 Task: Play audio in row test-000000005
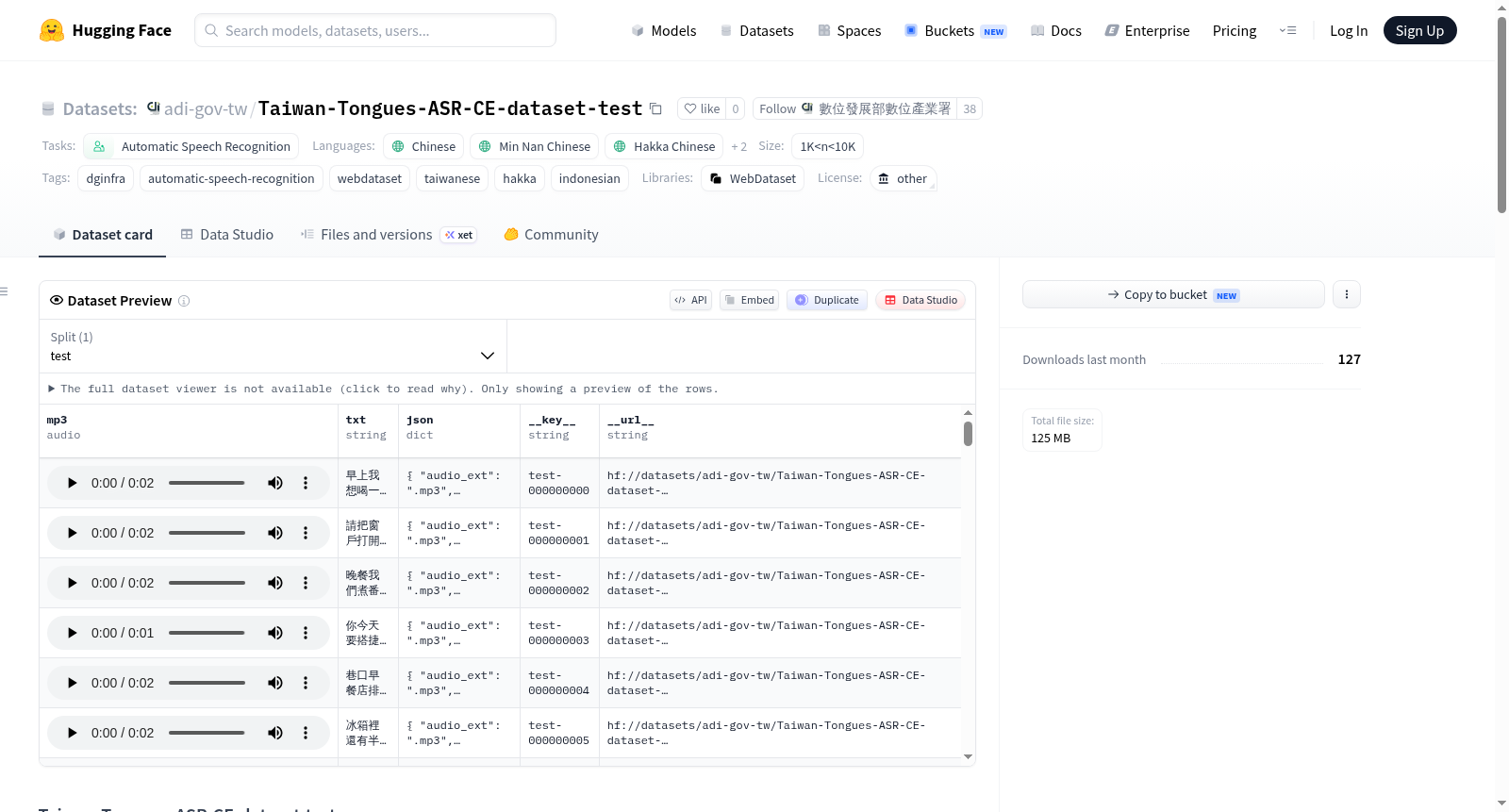coord(73,733)
